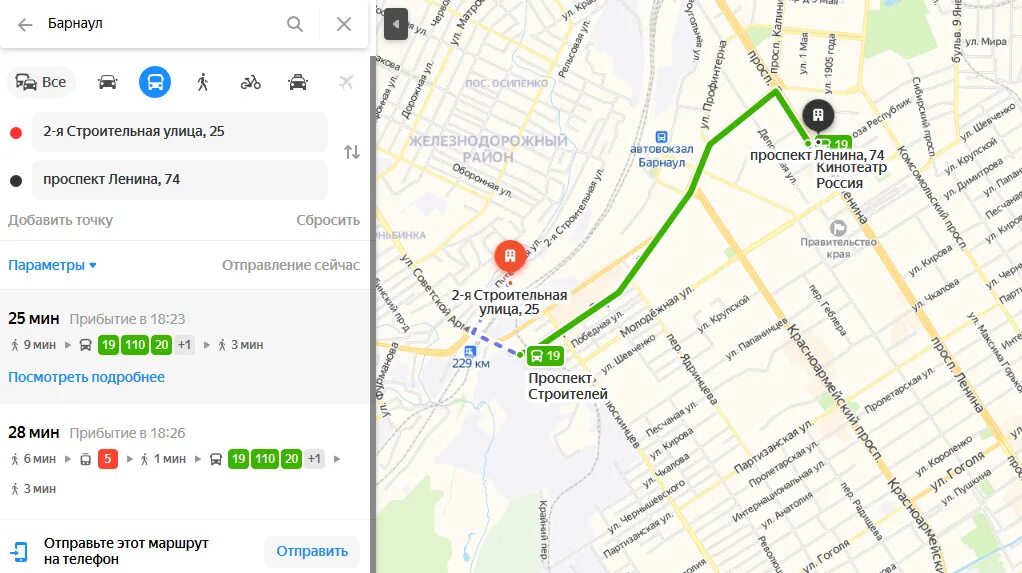This screenshot has width=1022, height=573.
Task: Select the 'Все' all modes tab
Action: tap(41, 82)
